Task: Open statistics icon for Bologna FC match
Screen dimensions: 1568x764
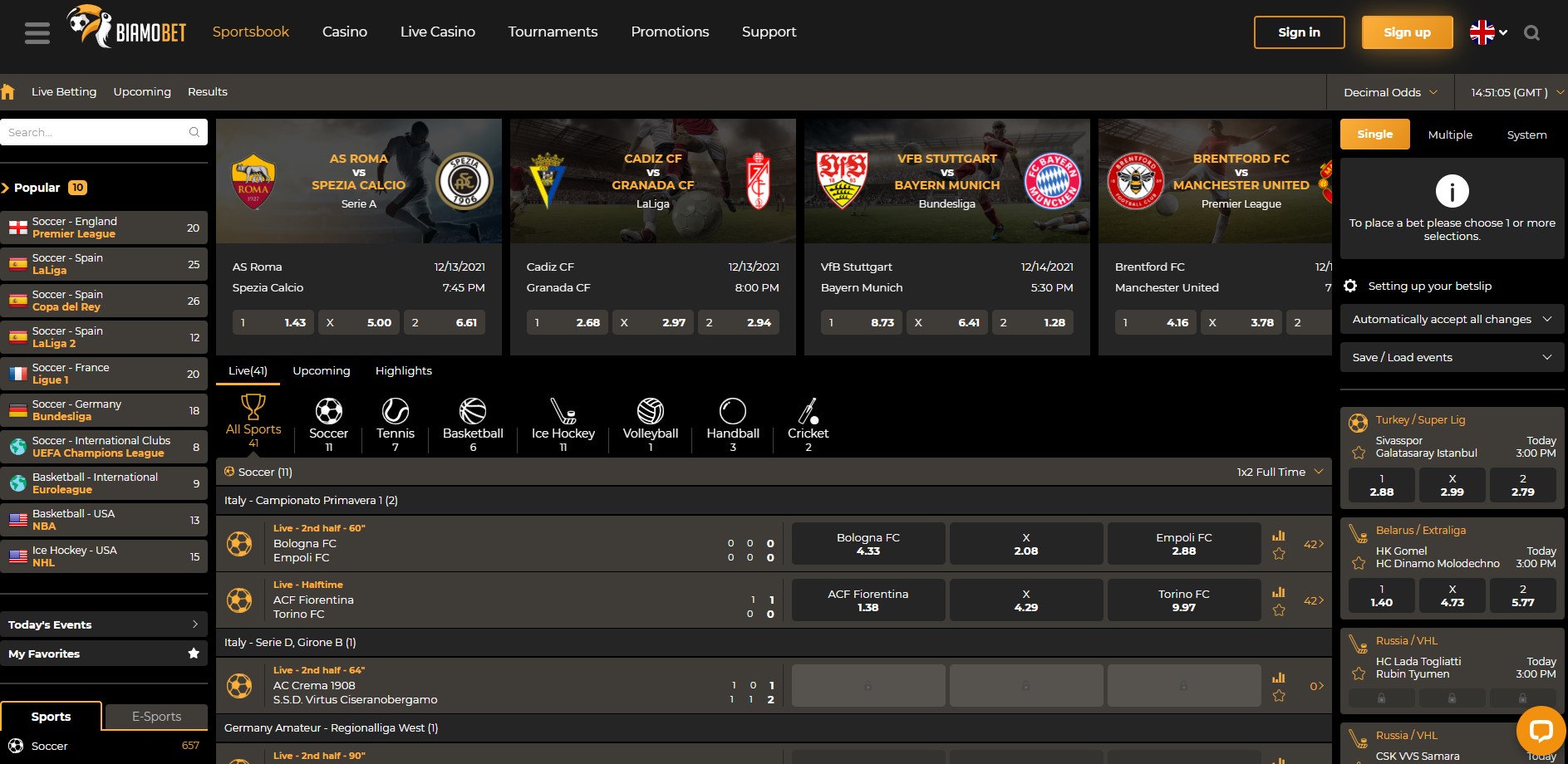Action: coord(1279,536)
